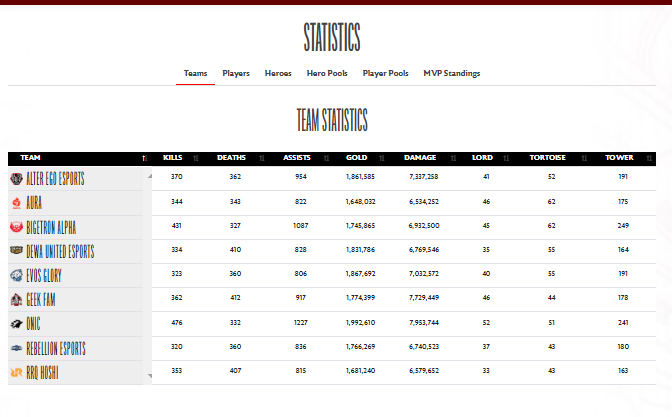Click the TOWER column header
672x417 pixels.
(x=619, y=158)
